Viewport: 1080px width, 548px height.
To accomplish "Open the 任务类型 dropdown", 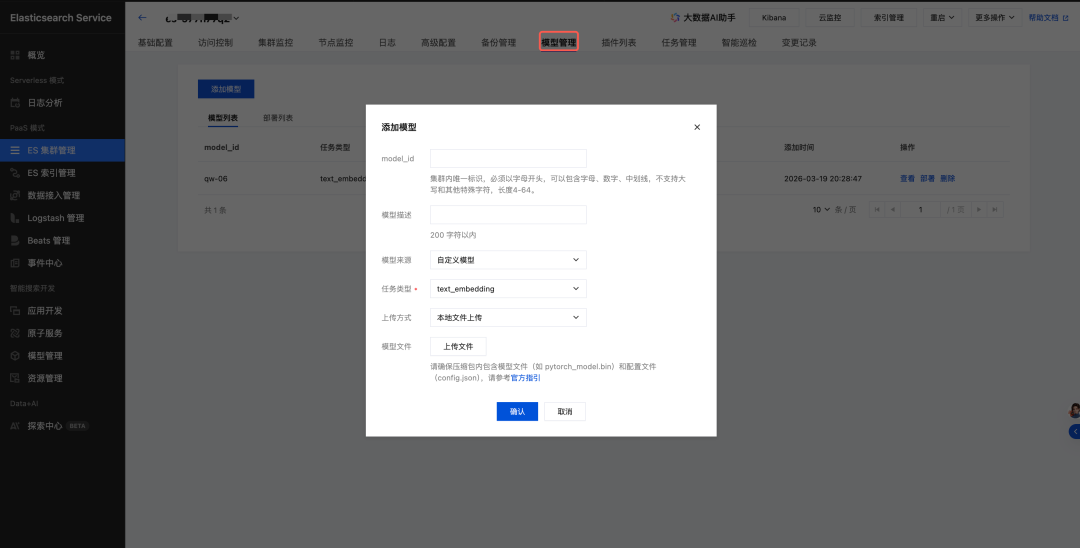I will click(x=508, y=288).
